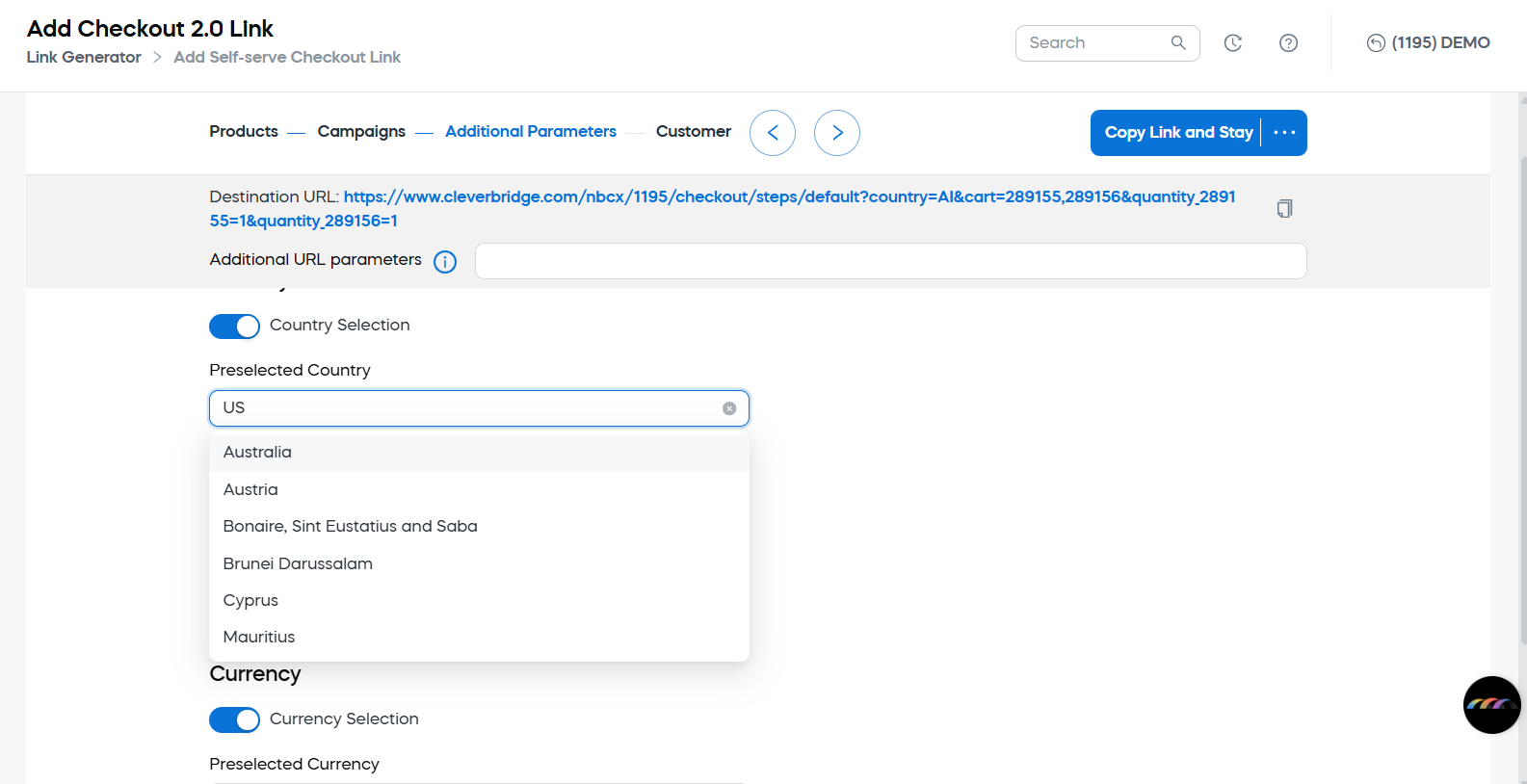The image size is (1527, 784).
Task: Disable the Country Selection toggle
Action: pos(234,327)
